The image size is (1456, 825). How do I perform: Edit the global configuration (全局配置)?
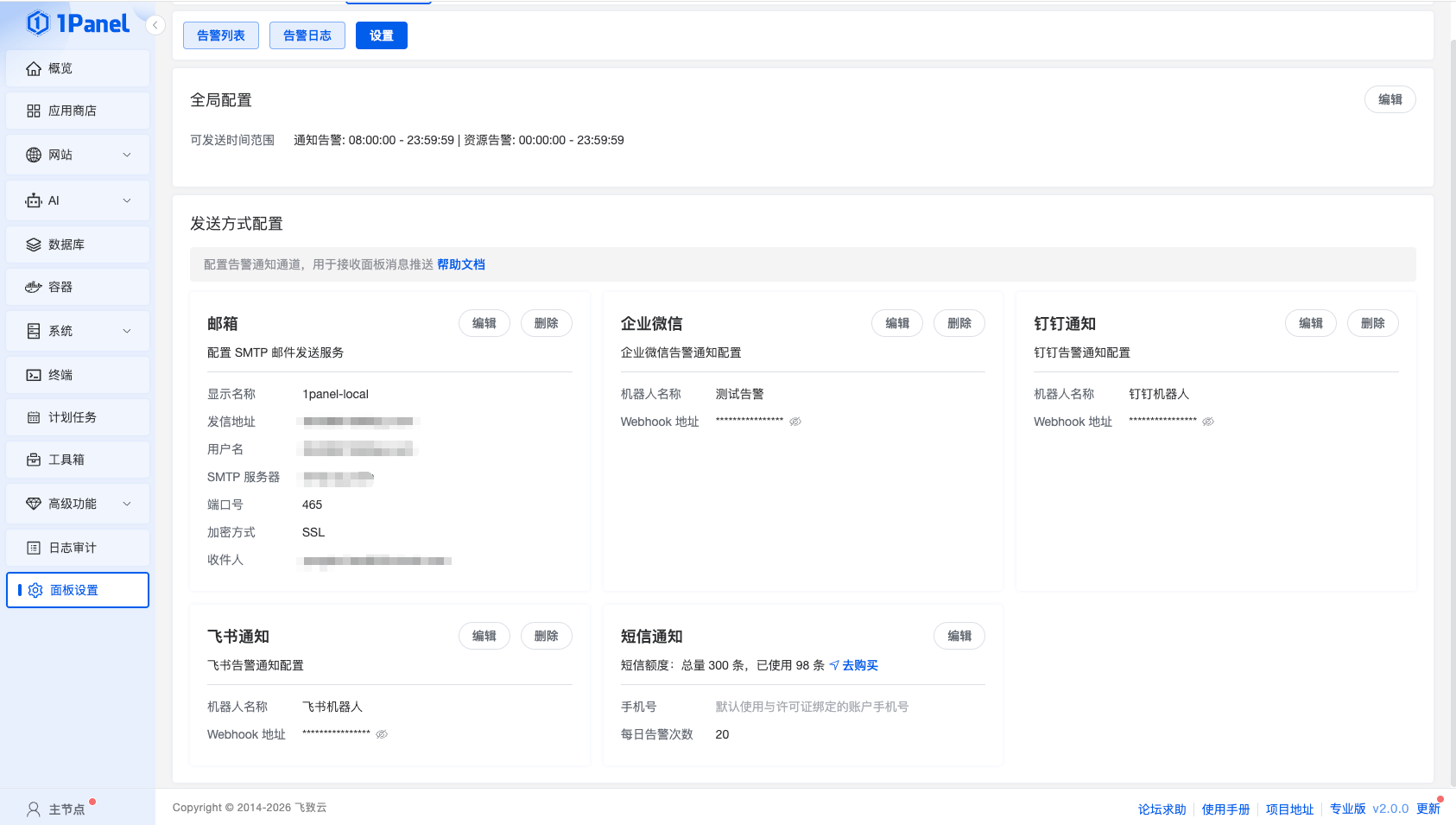pos(1390,99)
